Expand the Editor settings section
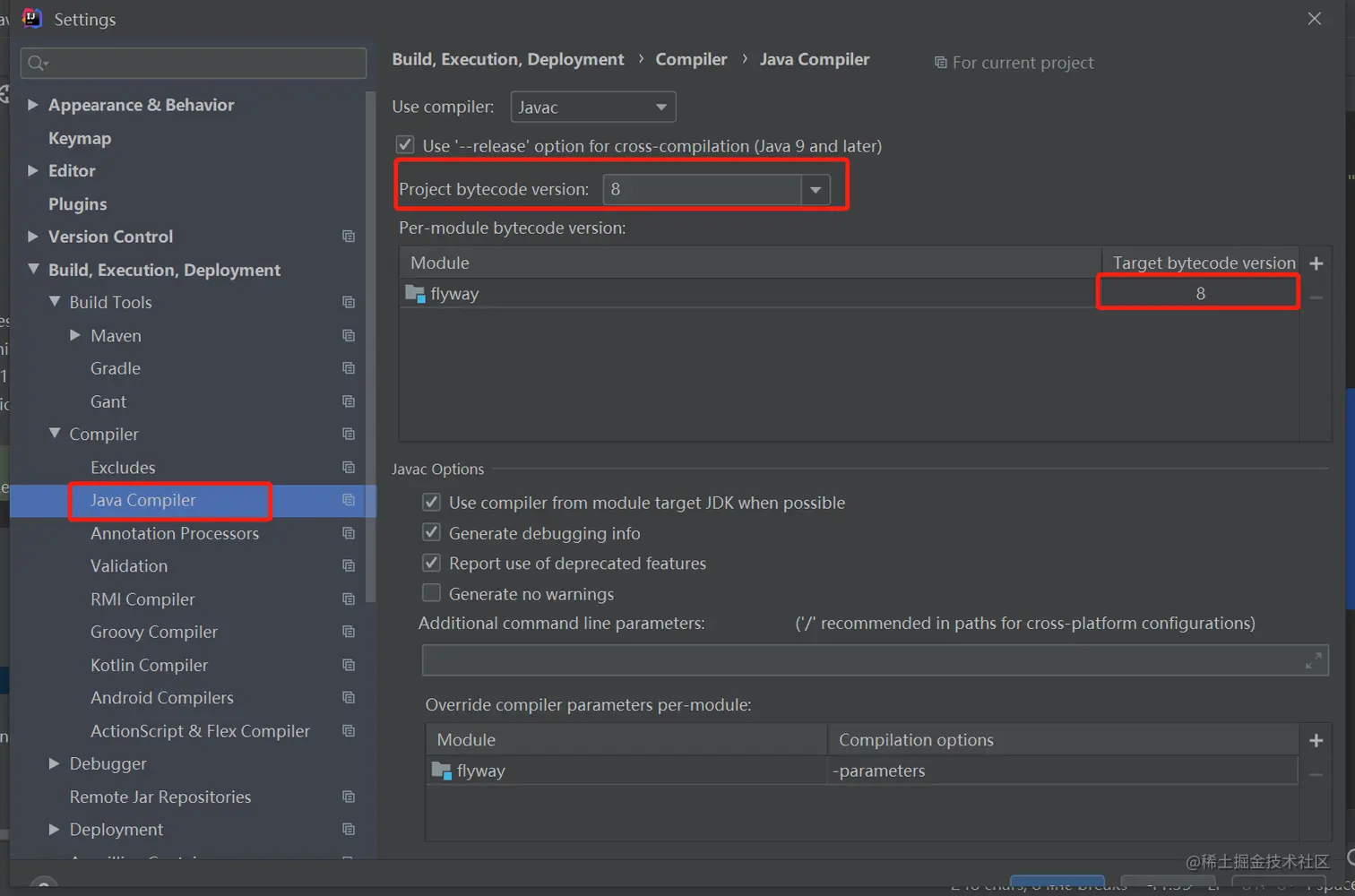This screenshot has height=896, width=1355. tap(33, 170)
